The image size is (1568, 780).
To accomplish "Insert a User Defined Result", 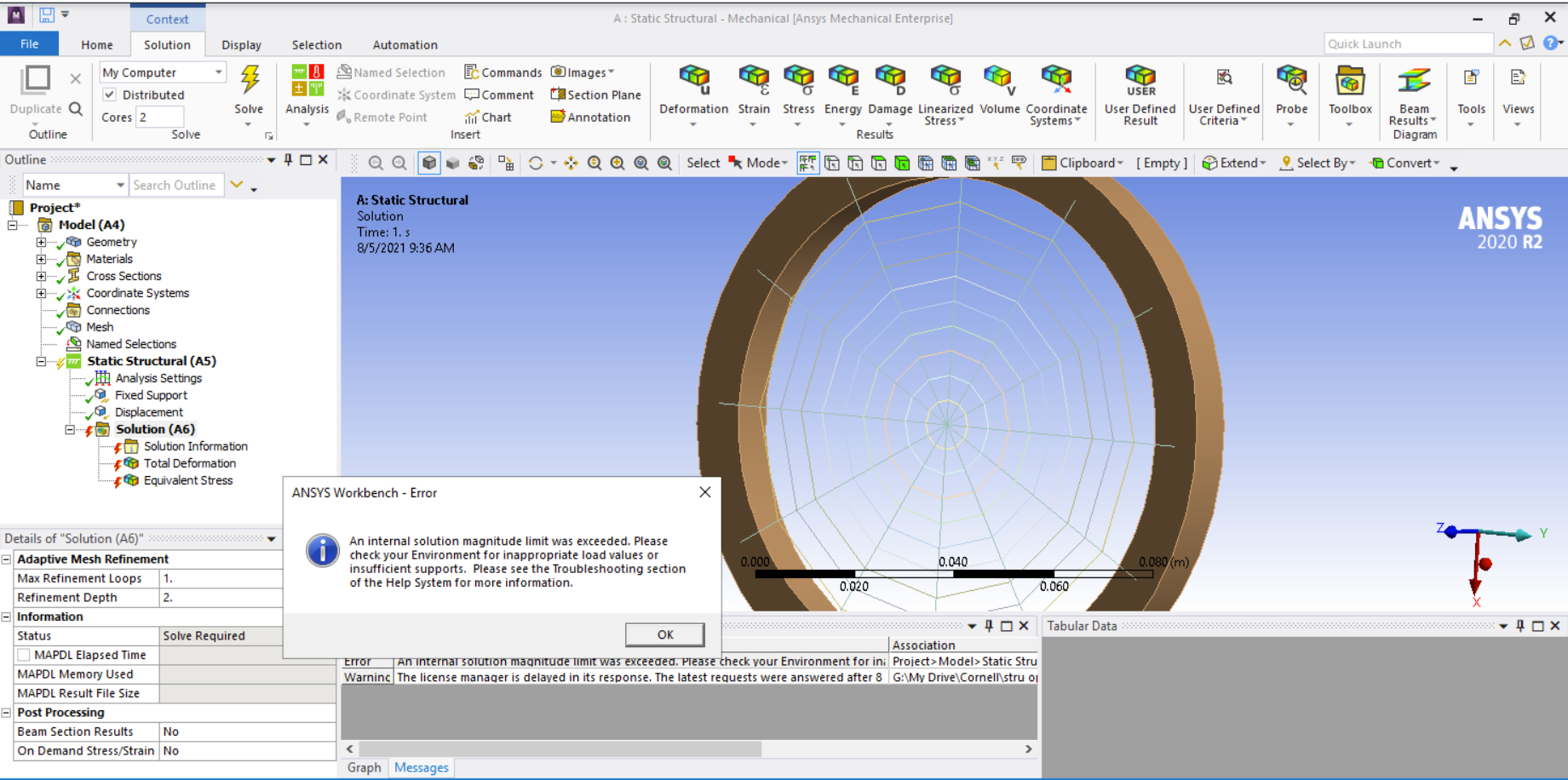I will click(x=1140, y=95).
